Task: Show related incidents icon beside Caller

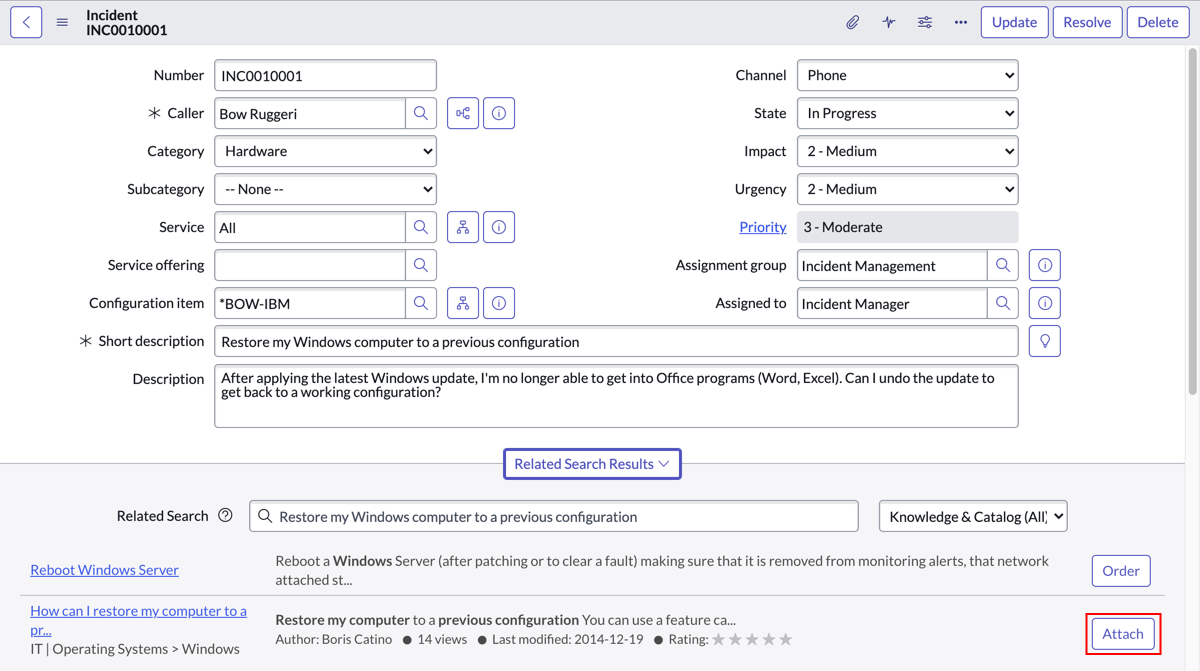Action: tap(463, 113)
